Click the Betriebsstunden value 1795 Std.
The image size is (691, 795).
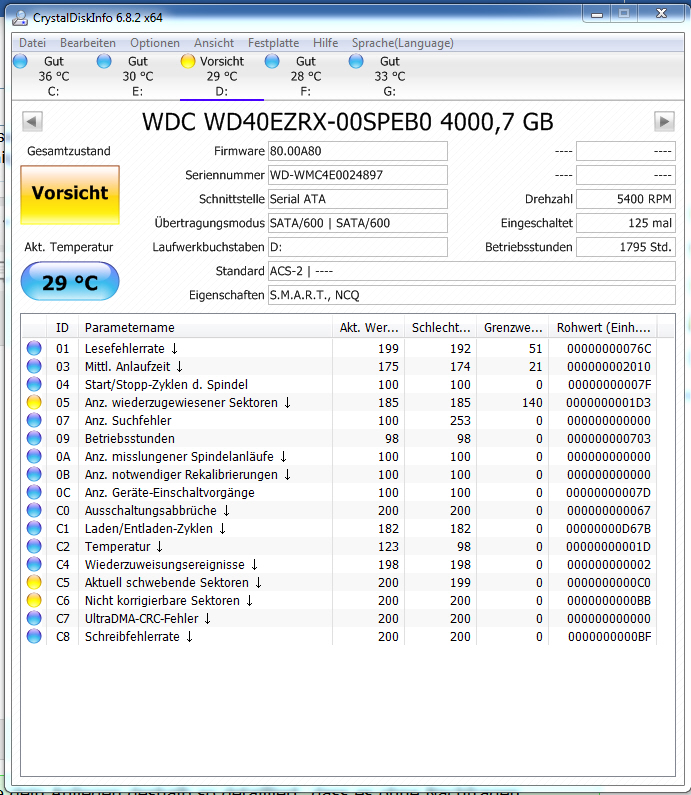click(x=626, y=247)
